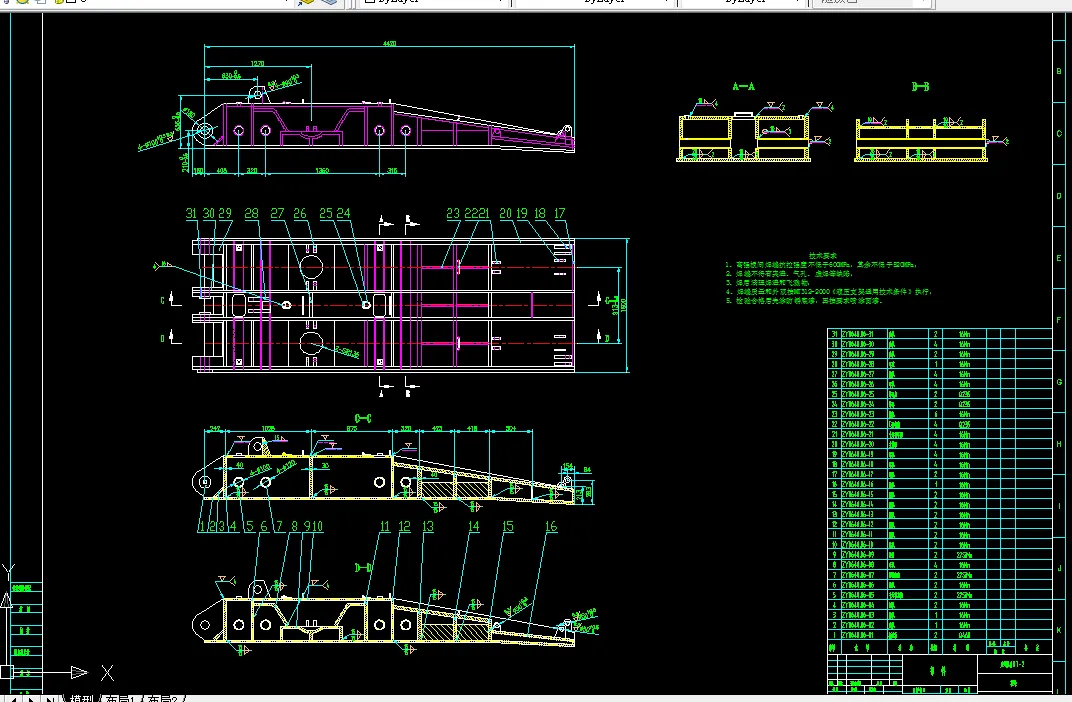Switch to the 布局2 layout tab
The width and height of the screenshot is (1072, 702).
[163, 699]
